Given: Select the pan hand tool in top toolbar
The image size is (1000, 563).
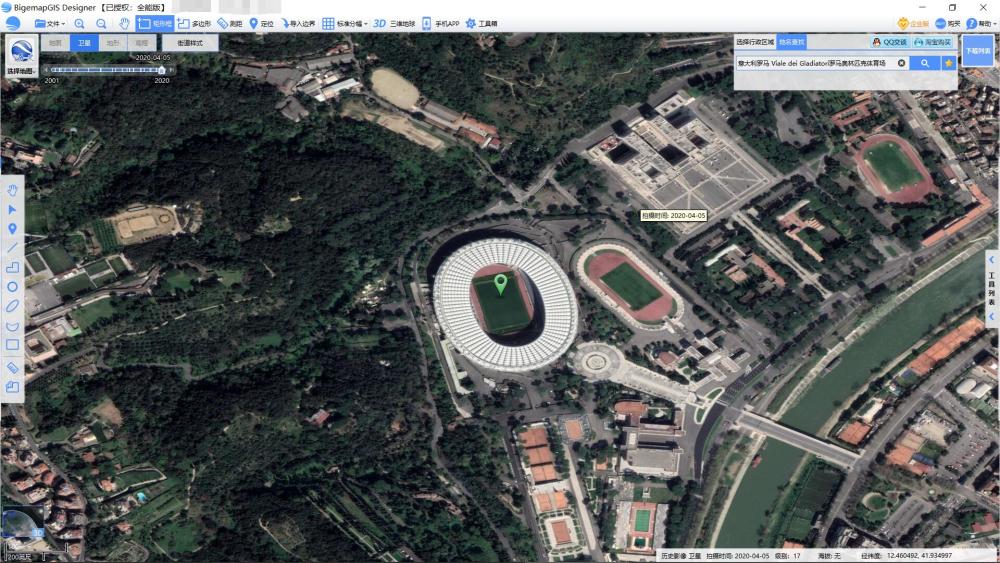Looking at the screenshot, I should coord(124,24).
